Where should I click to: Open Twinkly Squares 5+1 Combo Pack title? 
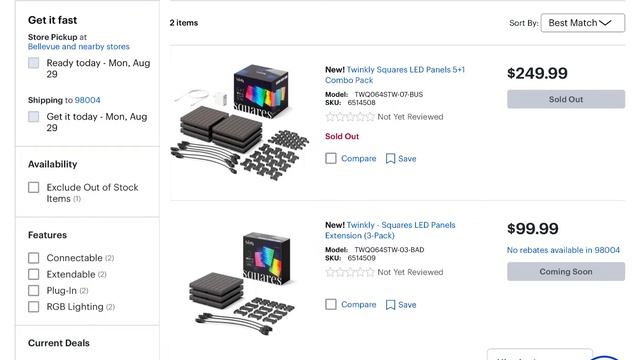click(x=395, y=75)
